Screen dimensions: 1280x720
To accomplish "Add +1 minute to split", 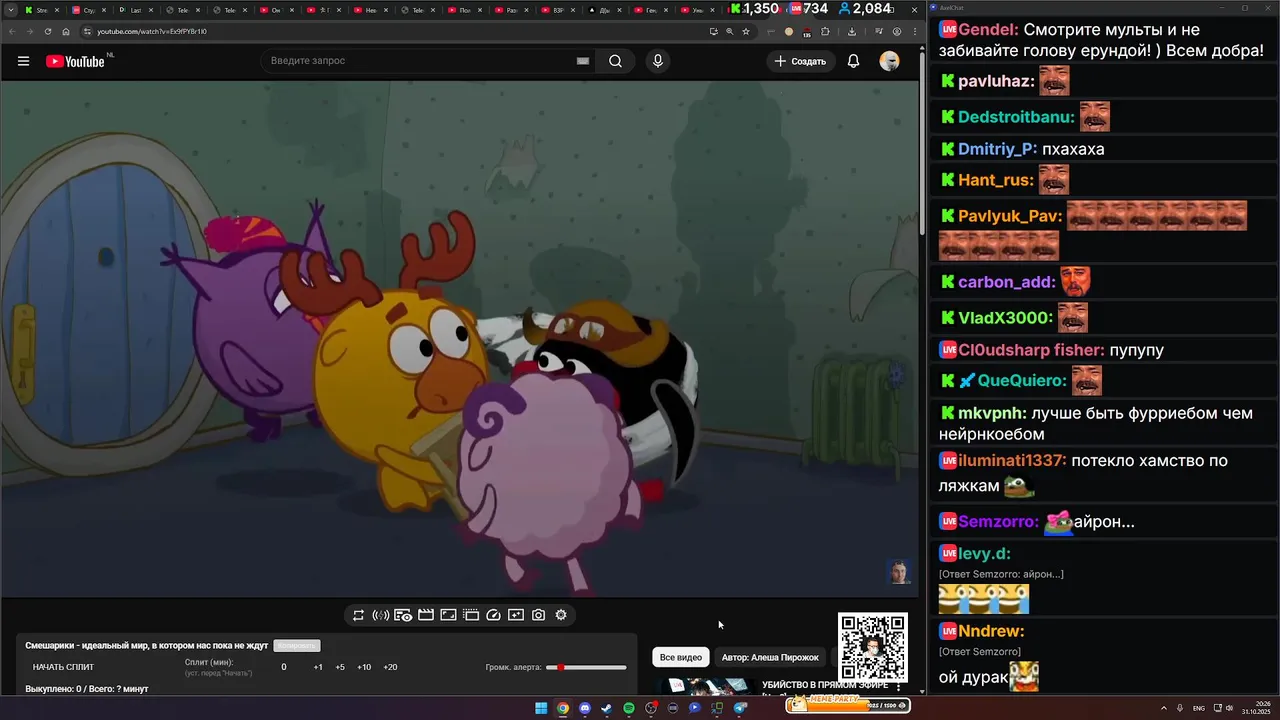I will point(318,667).
